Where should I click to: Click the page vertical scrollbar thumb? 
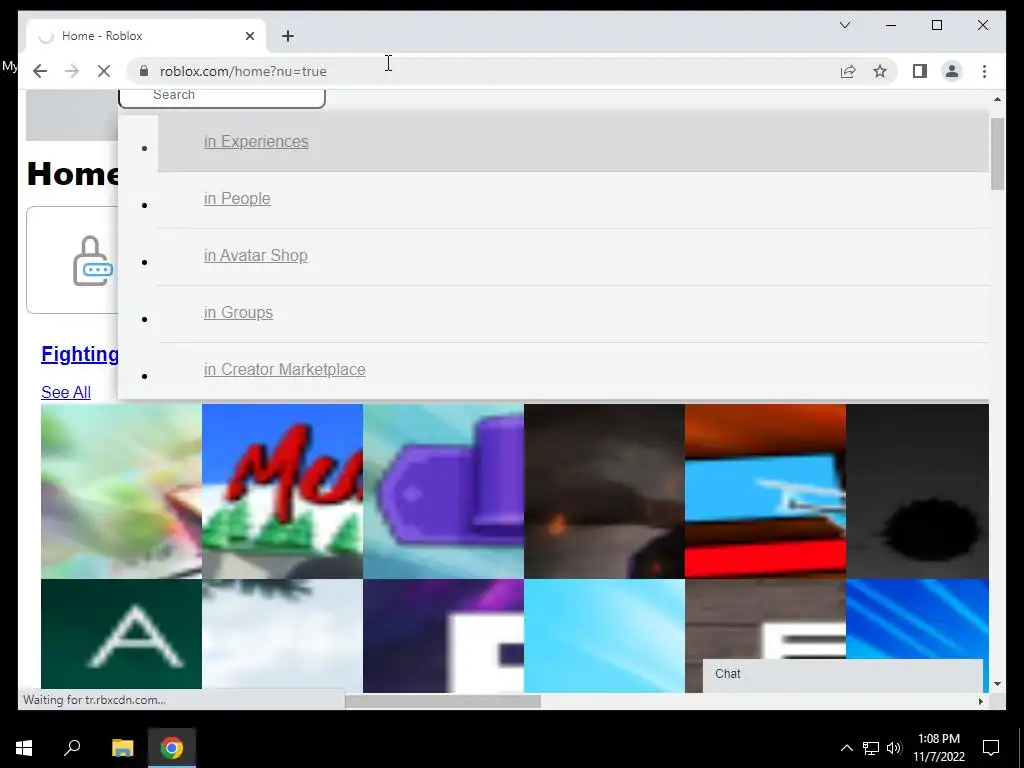coord(997,154)
